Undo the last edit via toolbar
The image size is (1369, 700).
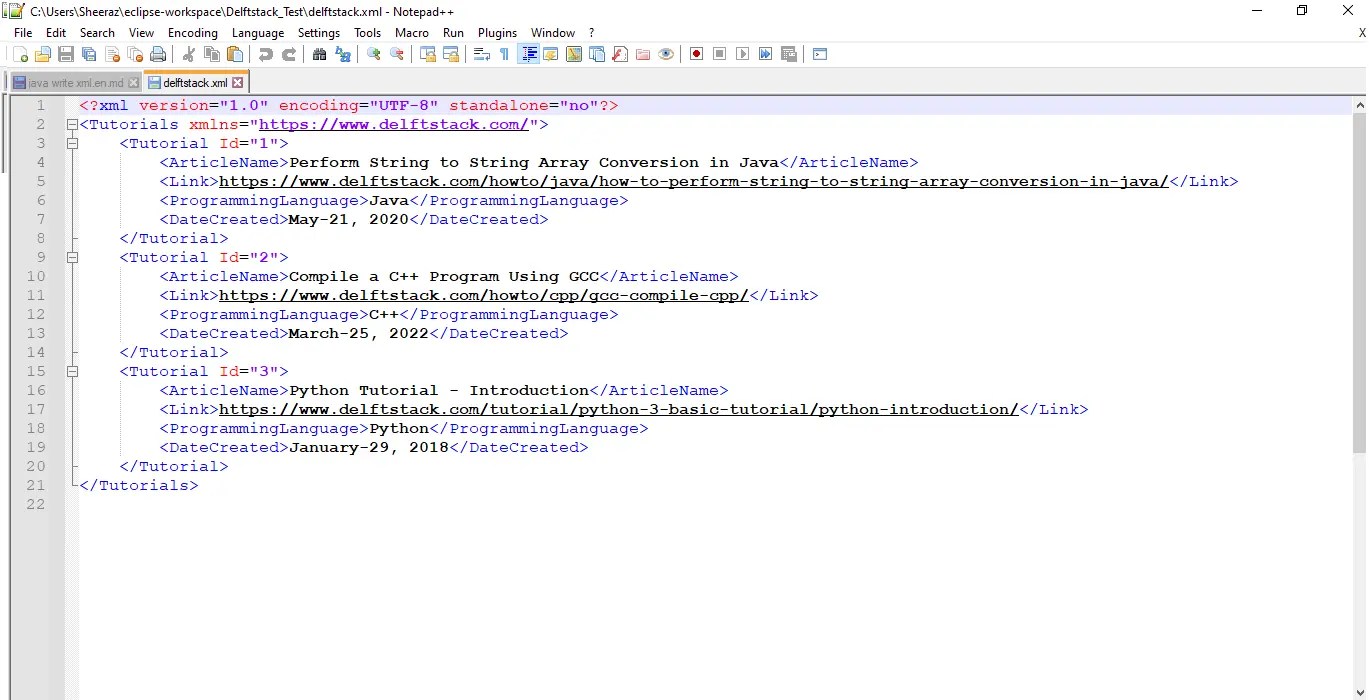266,54
